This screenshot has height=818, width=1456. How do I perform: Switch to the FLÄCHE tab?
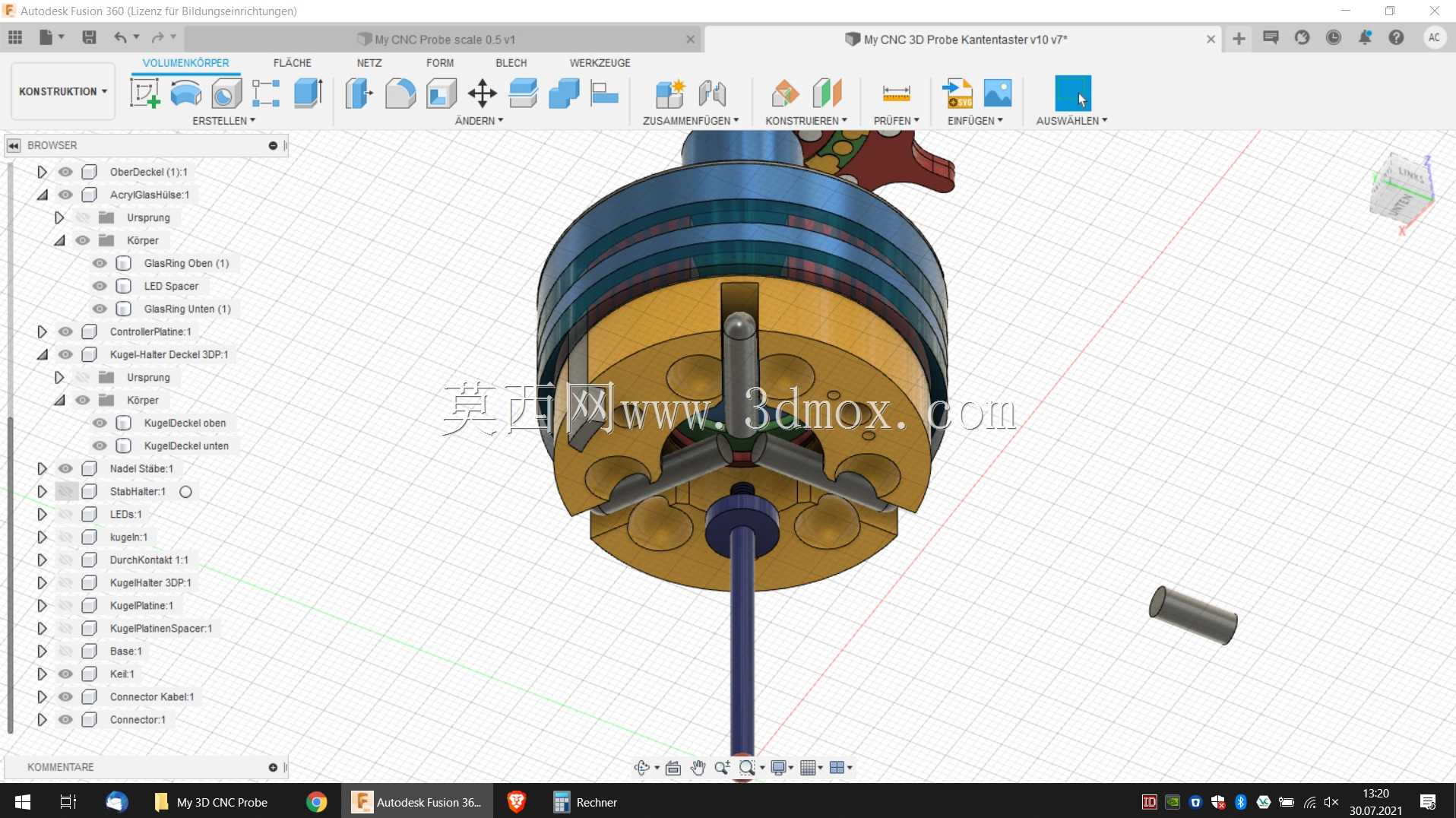click(293, 63)
